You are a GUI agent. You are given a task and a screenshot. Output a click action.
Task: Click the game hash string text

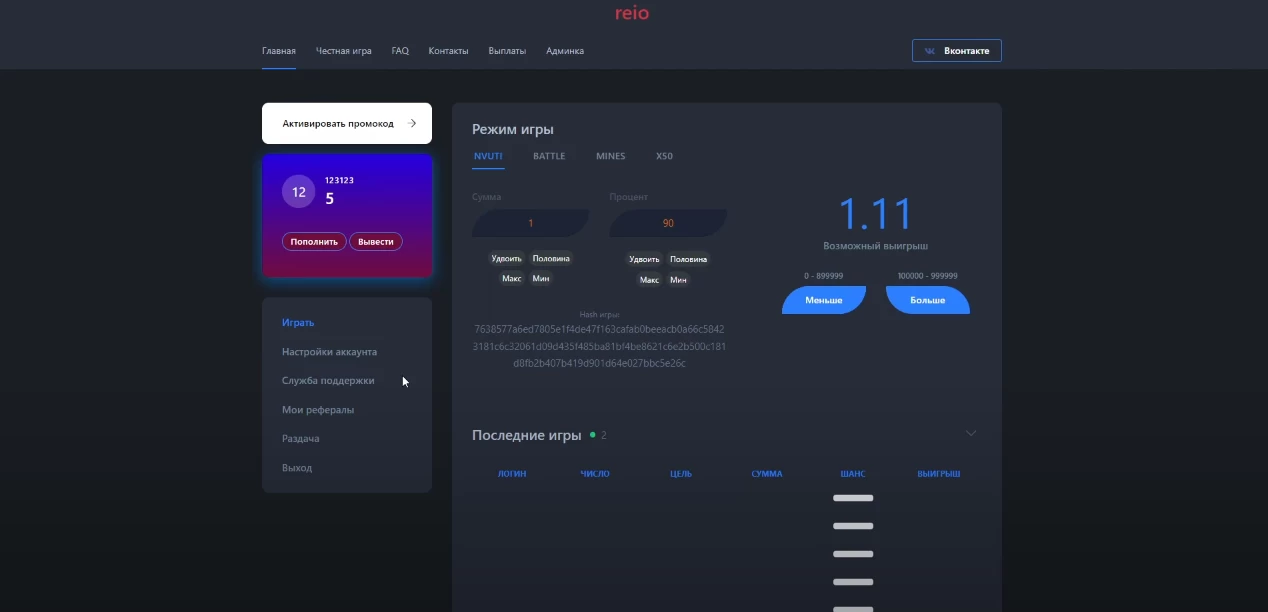pyautogui.click(x=599, y=346)
